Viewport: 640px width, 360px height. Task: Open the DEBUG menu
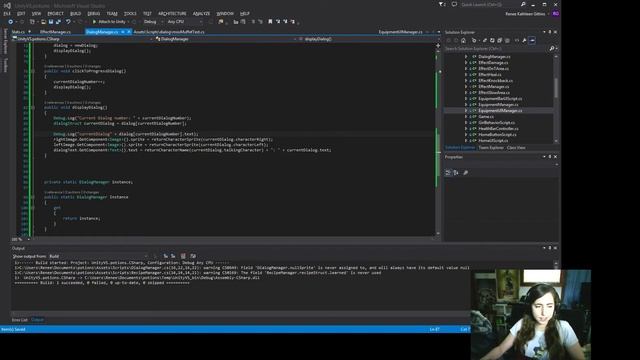click(x=94, y=13)
